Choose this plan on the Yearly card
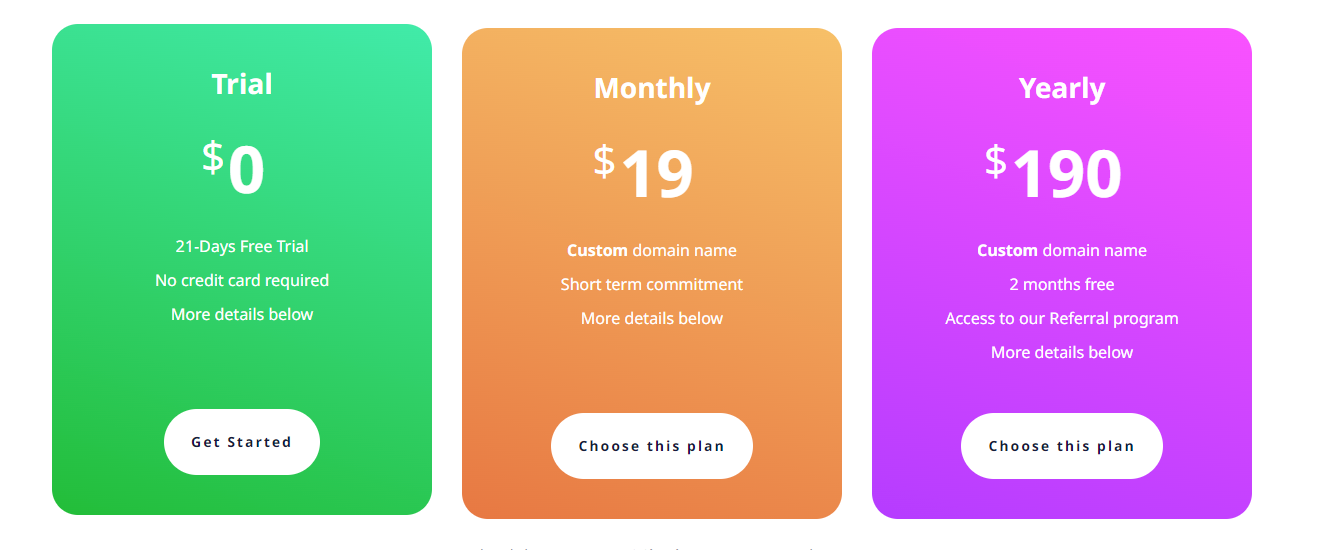The width and height of the screenshot is (1320, 550). point(1062,446)
